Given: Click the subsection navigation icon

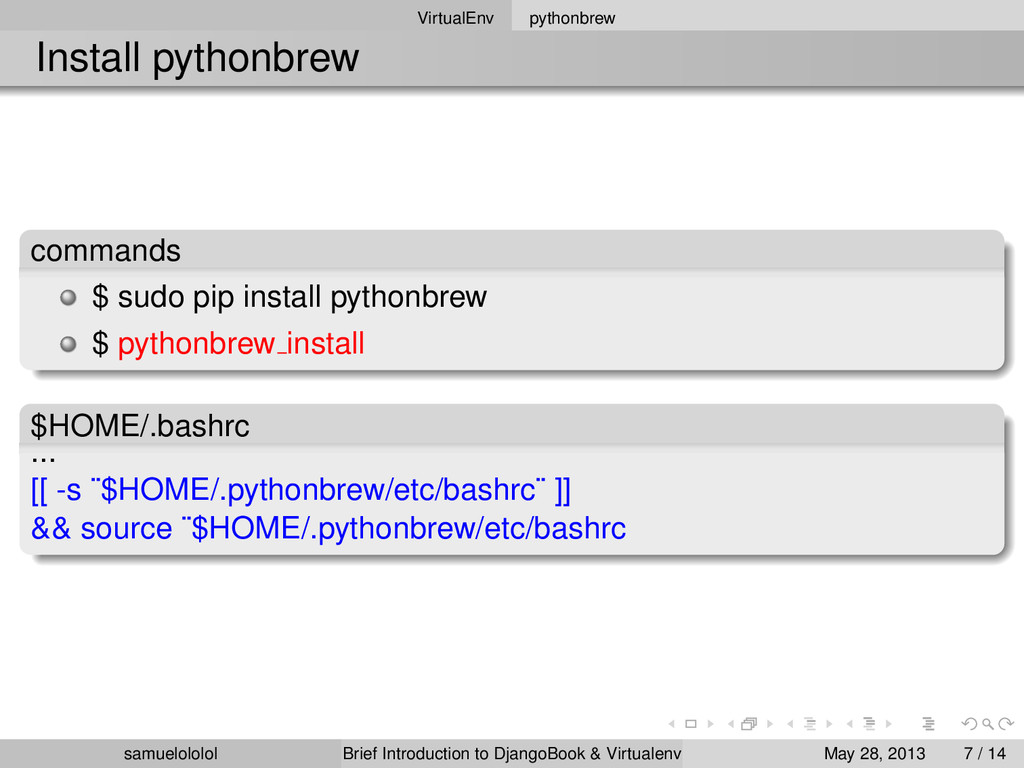Looking at the screenshot, I should 810,724.
